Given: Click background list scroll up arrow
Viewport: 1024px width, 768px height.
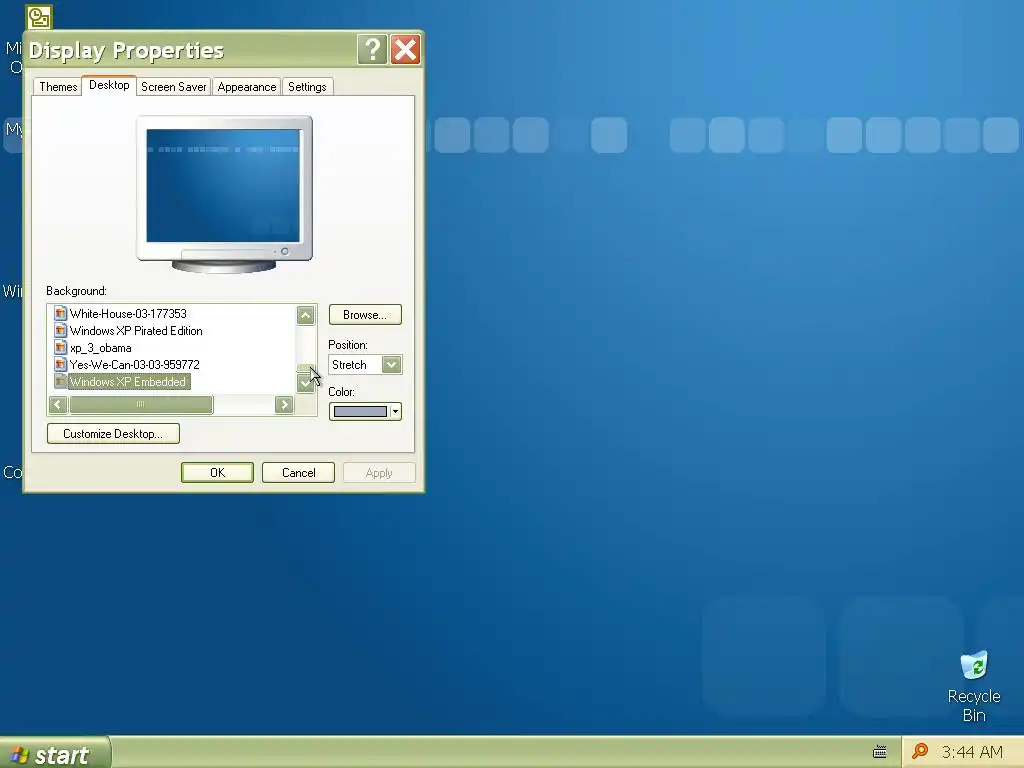Looking at the screenshot, I should point(306,315).
